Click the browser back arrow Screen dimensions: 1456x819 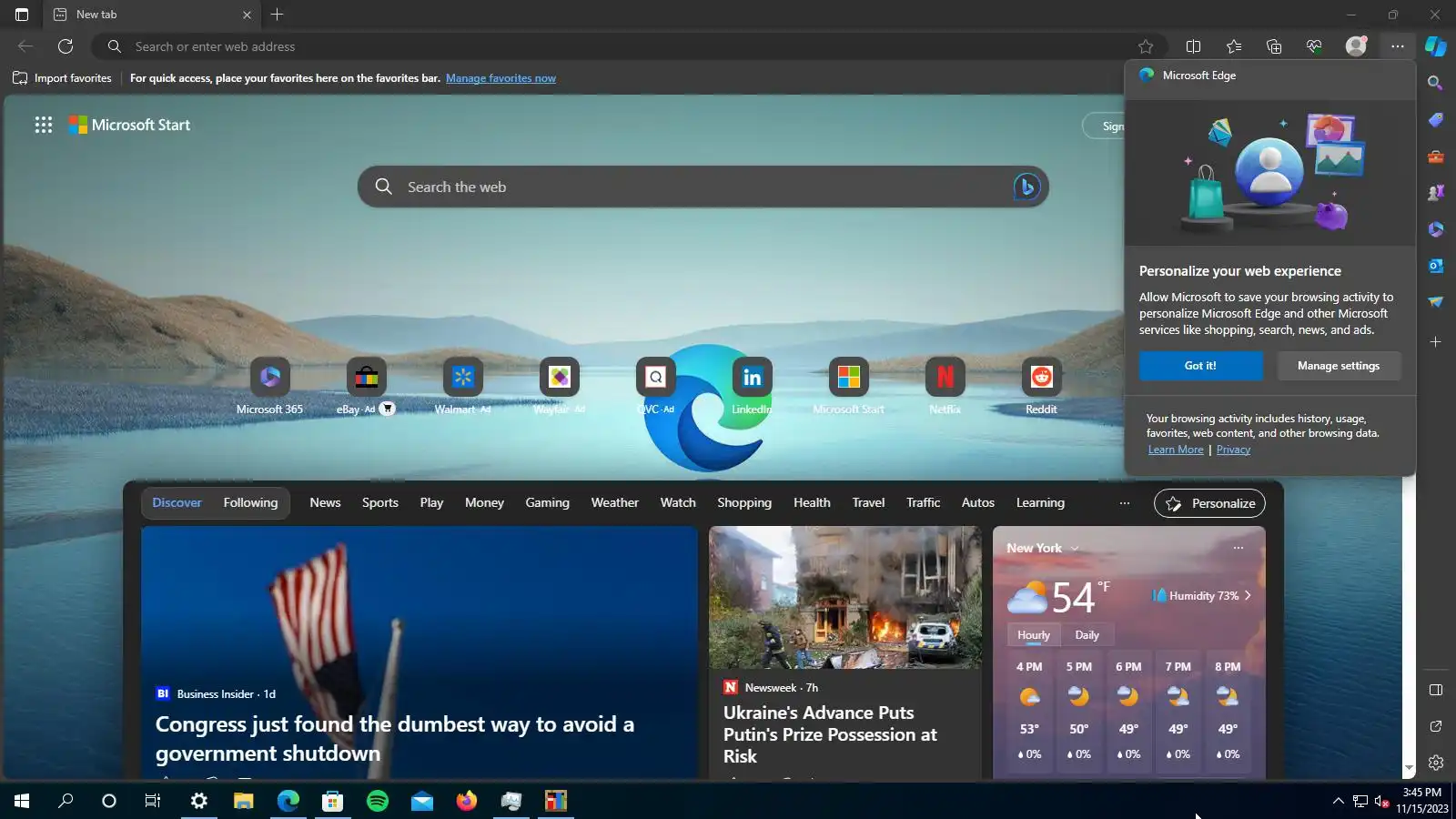[x=25, y=46]
